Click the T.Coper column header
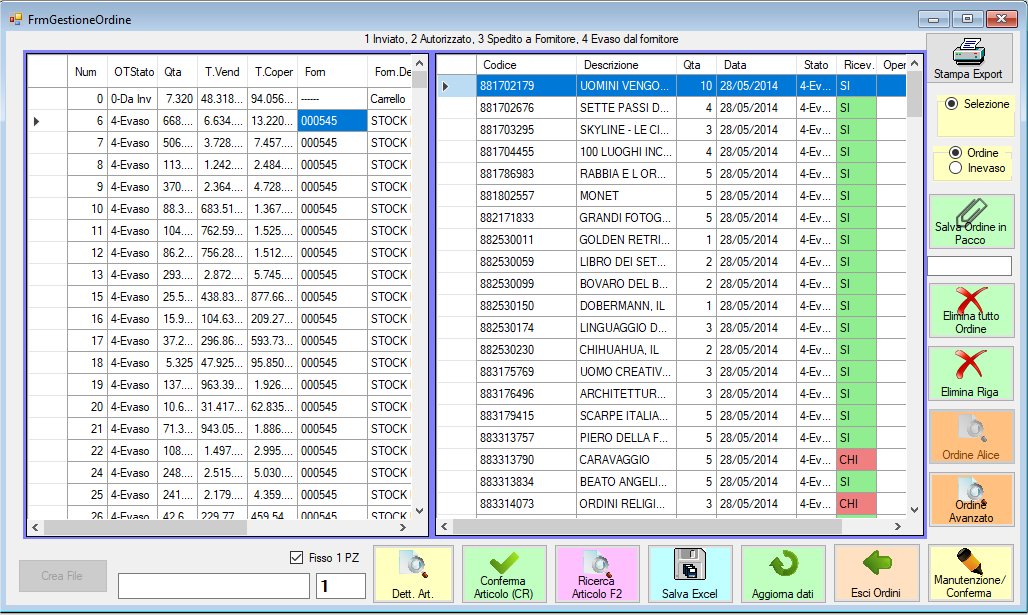Viewport: 1028px width, 615px height. pyautogui.click(x=273, y=71)
